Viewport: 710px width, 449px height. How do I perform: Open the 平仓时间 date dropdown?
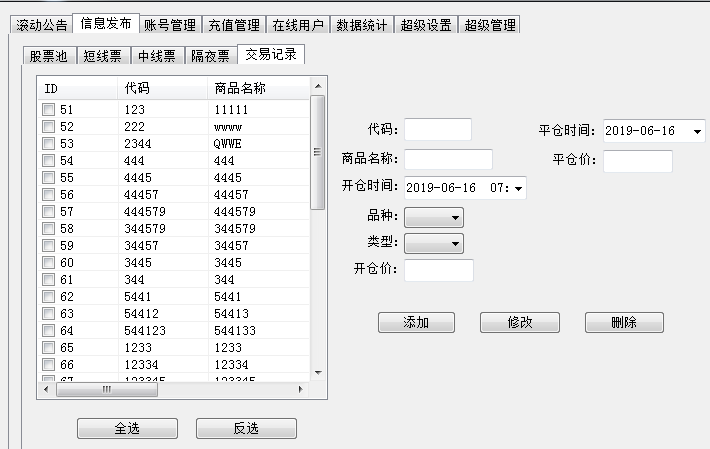[697, 132]
